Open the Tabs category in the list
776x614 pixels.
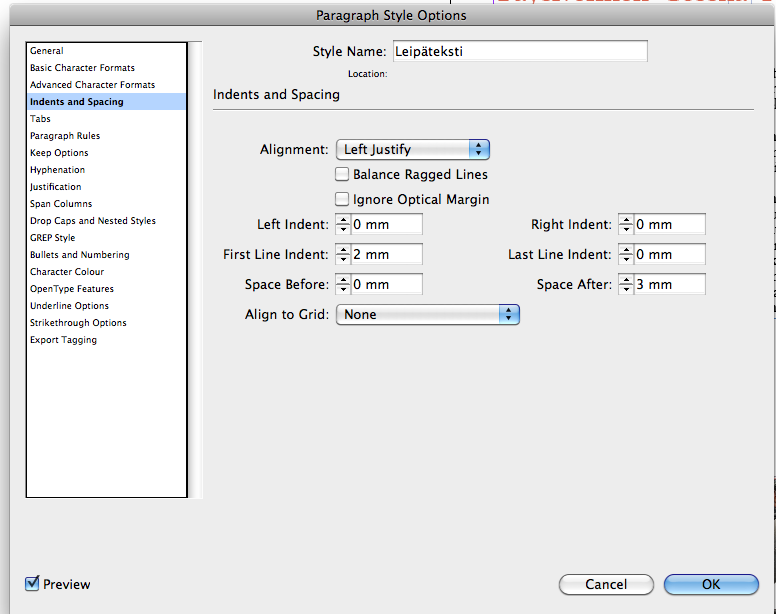coord(41,119)
